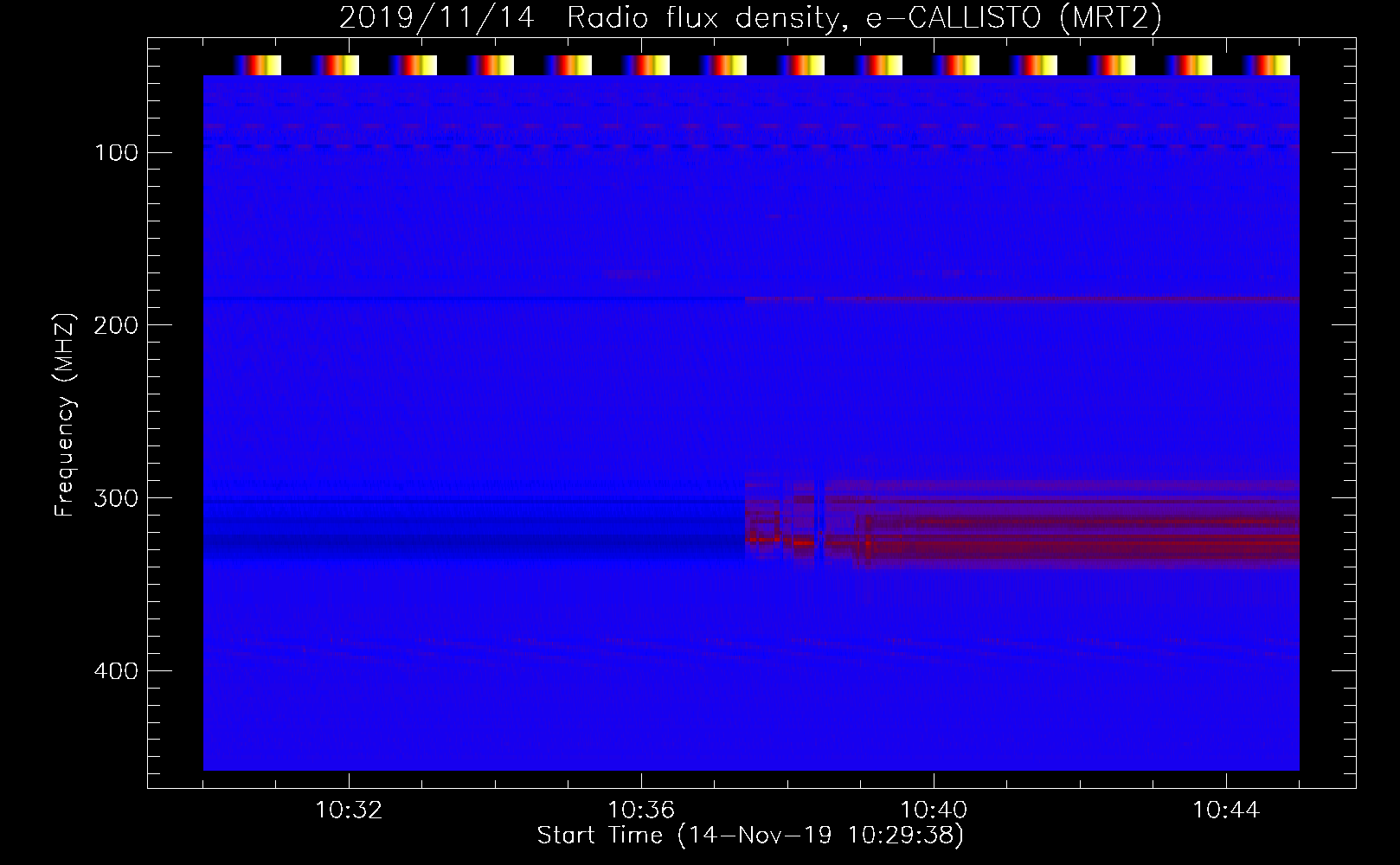This screenshot has height=865, width=1400.
Task: Click the 10:32 time tick label
Action: coord(349,811)
